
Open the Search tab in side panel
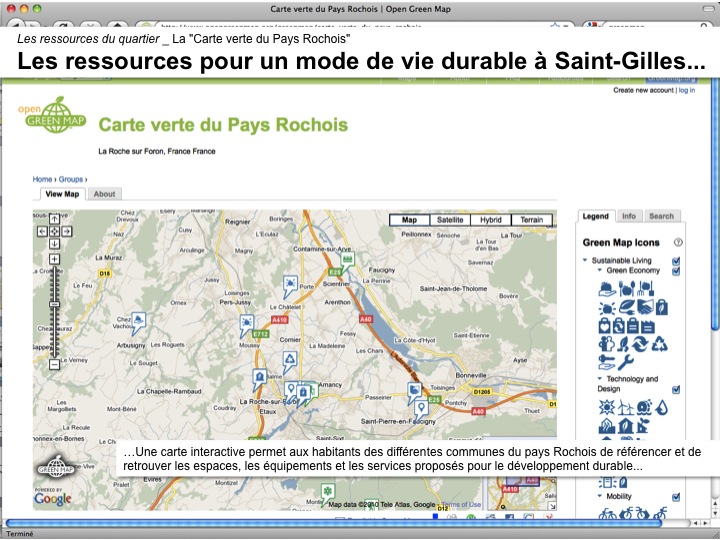(661, 216)
